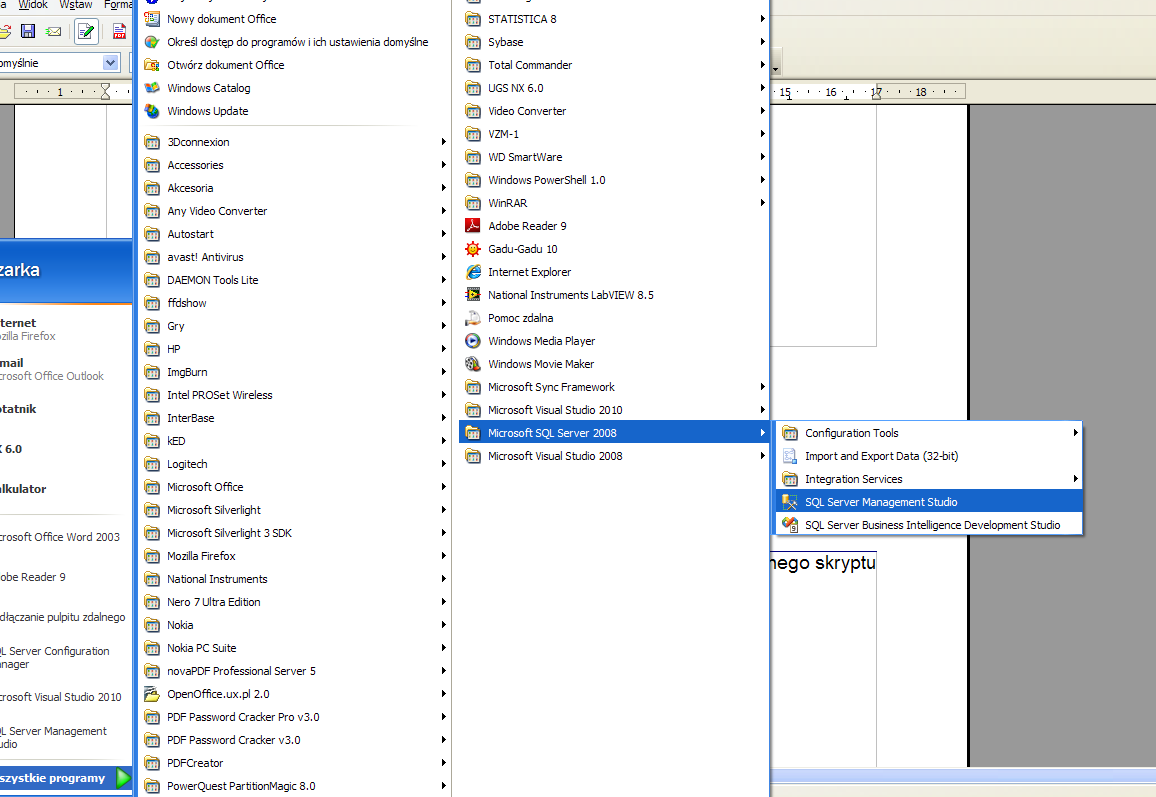This screenshot has height=797, width=1156.
Task: Expand the Nero 7 Ultra Edition arrow
Action: point(443,602)
